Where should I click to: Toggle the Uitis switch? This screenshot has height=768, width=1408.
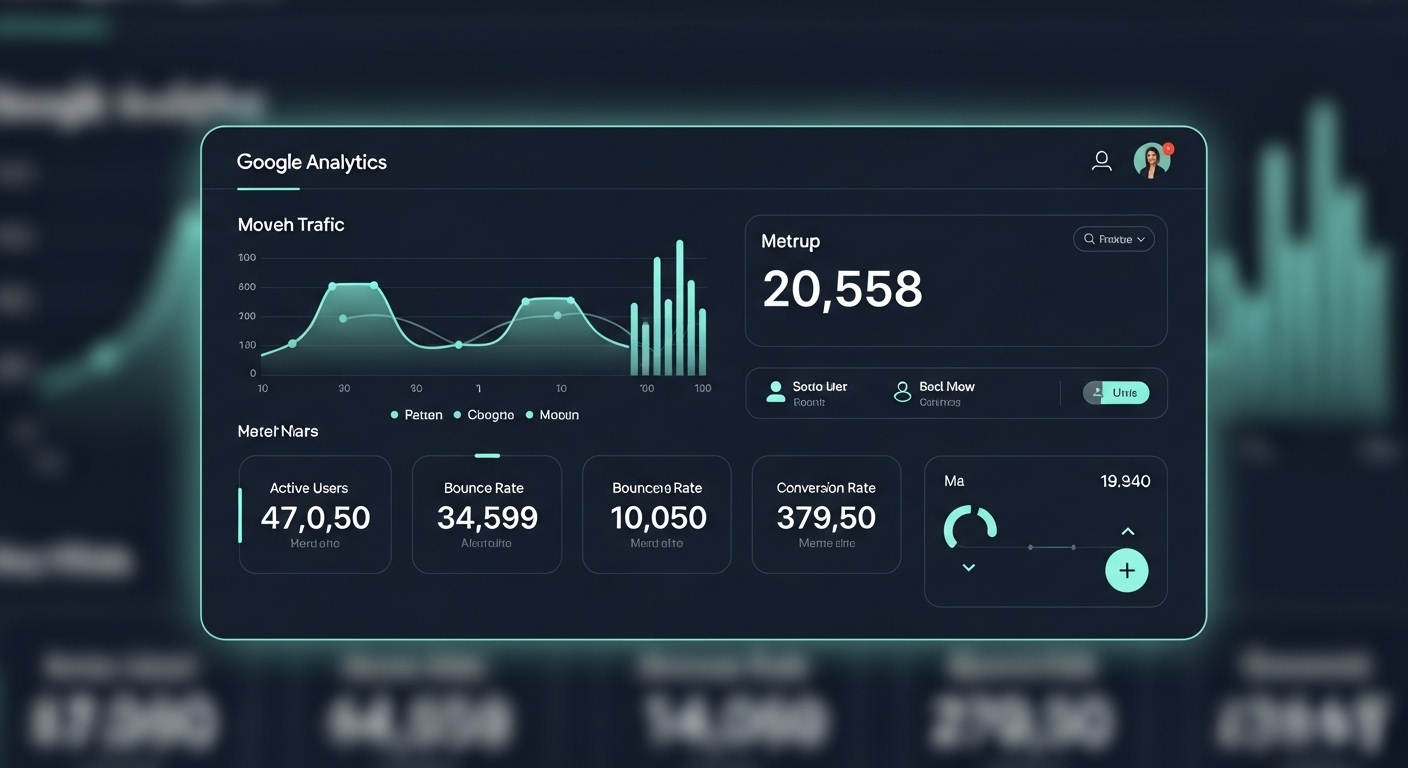(x=1116, y=393)
